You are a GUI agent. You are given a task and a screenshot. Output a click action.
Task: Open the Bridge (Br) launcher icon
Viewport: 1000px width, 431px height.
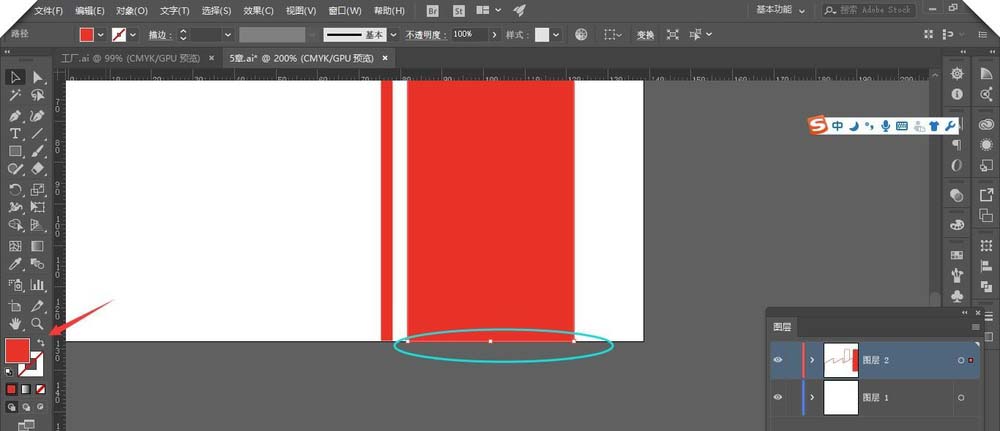(432, 10)
